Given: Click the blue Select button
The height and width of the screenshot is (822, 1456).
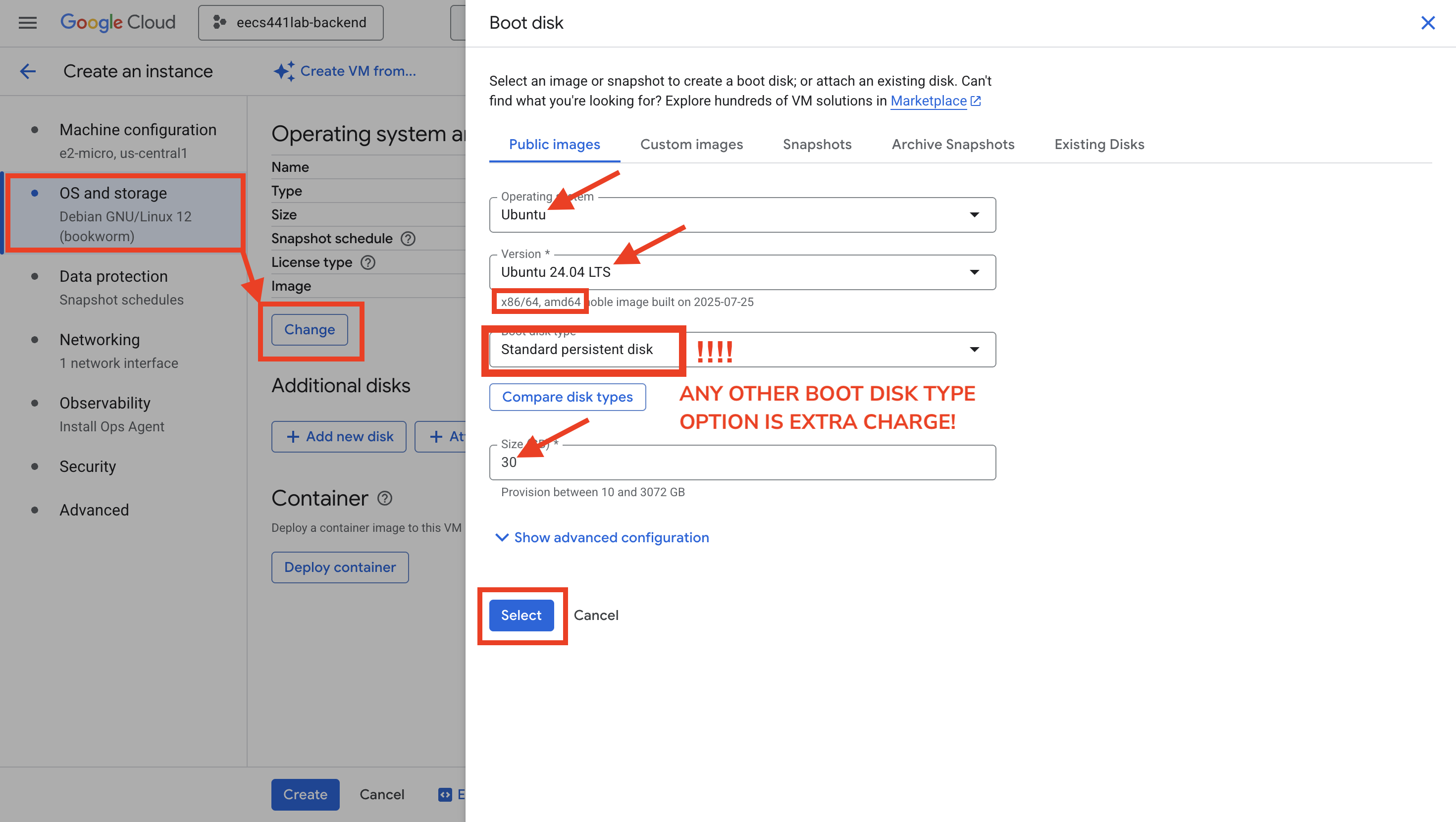Looking at the screenshot, I should click(x=520, y=615).
